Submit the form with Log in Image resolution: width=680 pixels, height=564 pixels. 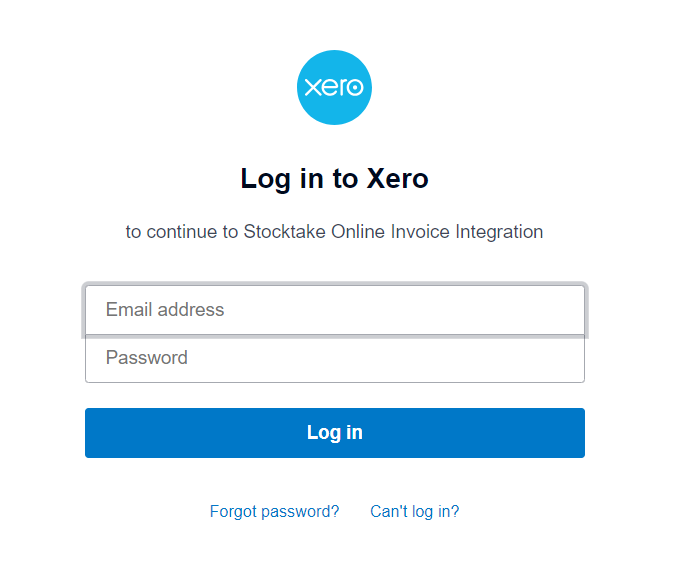[334, 433]
